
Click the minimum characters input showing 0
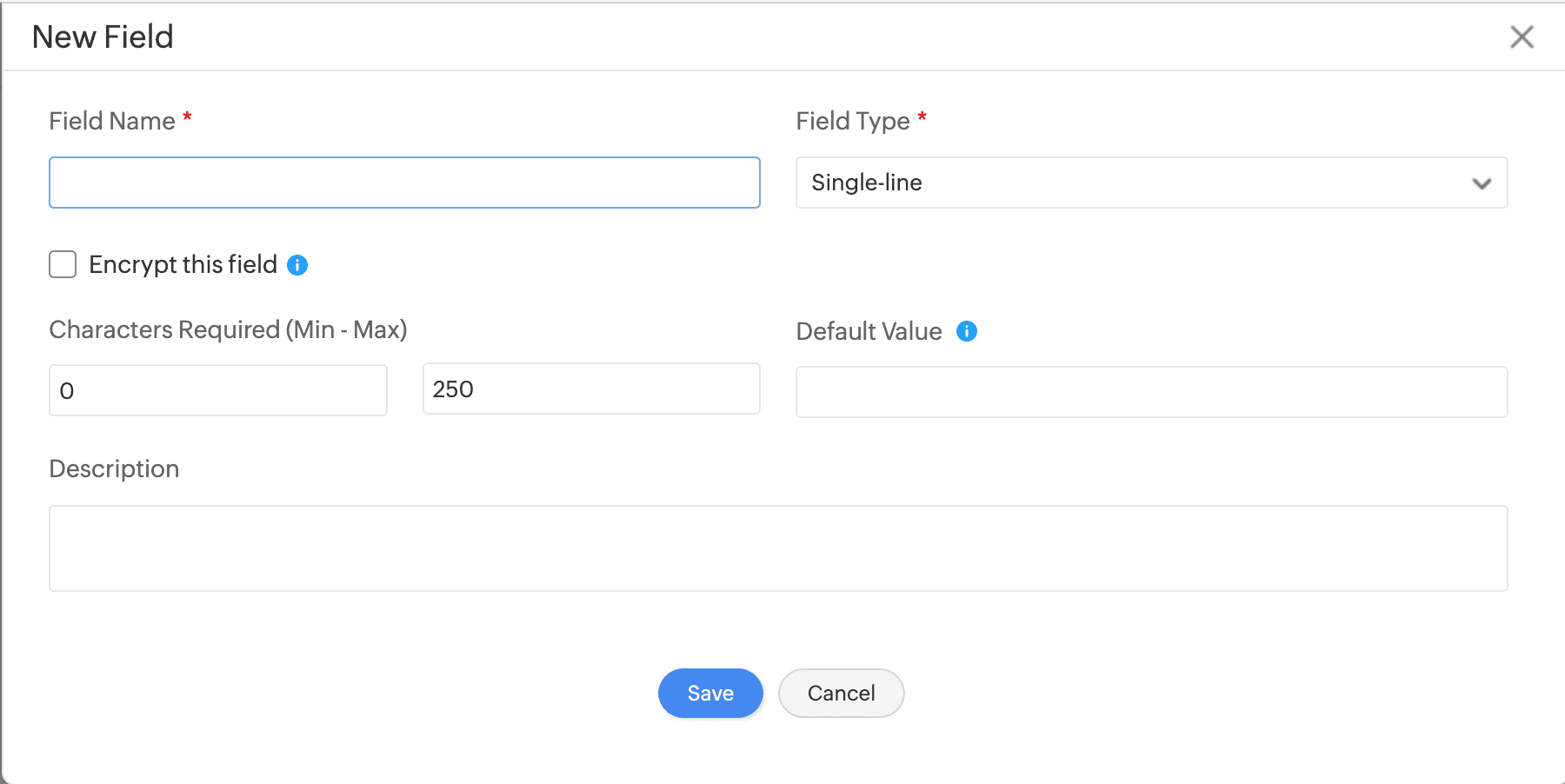coord(217,390)
